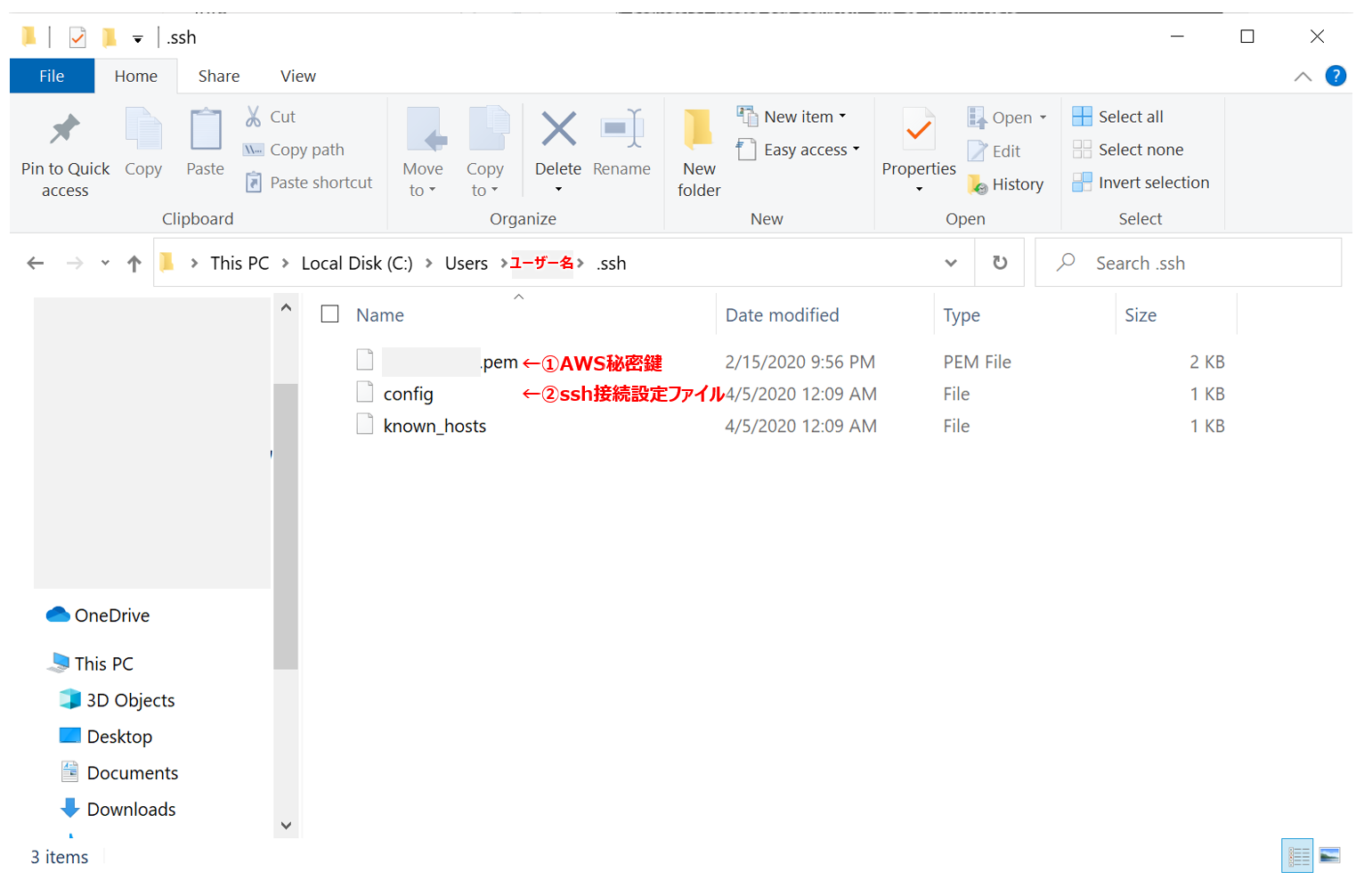The width and height of the screenshot is (1372, 880).
Task: Open the Properties icon with checkmark
Action: point(919,130)
